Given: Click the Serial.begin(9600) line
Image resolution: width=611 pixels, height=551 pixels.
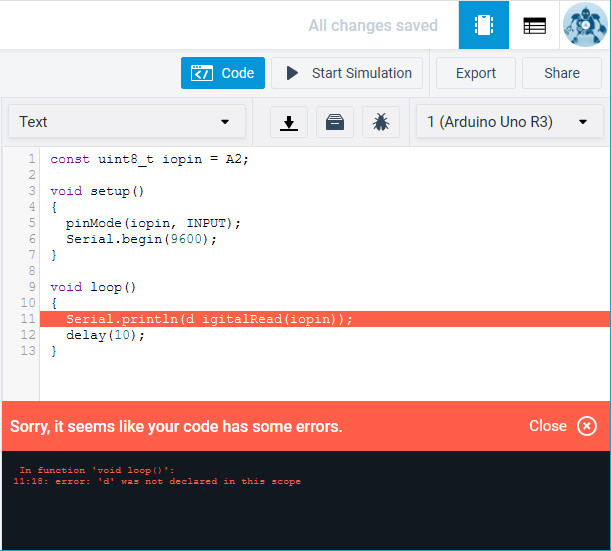Looking at the screenshot, I should [141, 239].
